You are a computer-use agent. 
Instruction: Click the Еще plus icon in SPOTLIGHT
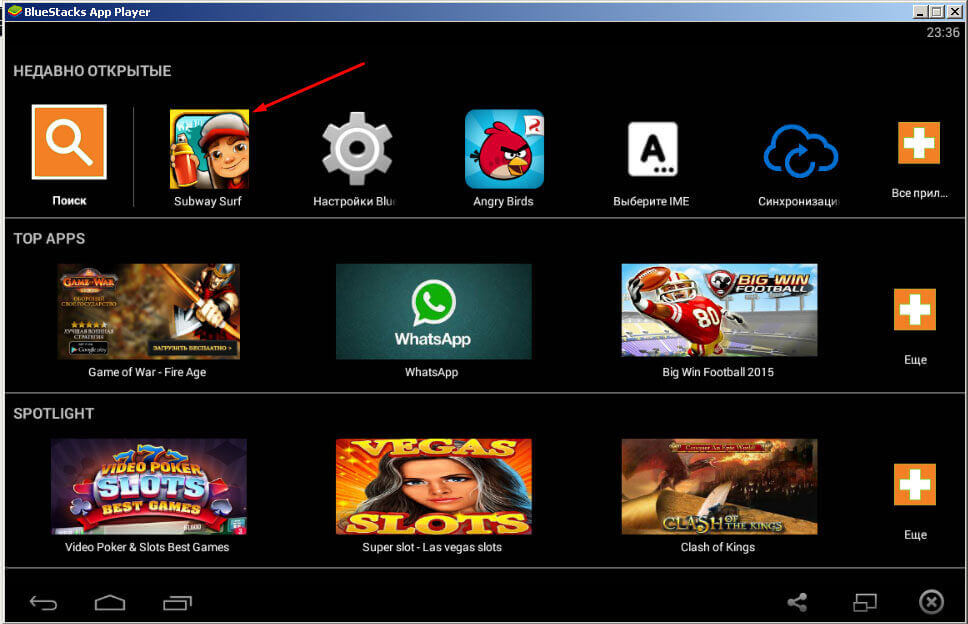pos(915,485)
